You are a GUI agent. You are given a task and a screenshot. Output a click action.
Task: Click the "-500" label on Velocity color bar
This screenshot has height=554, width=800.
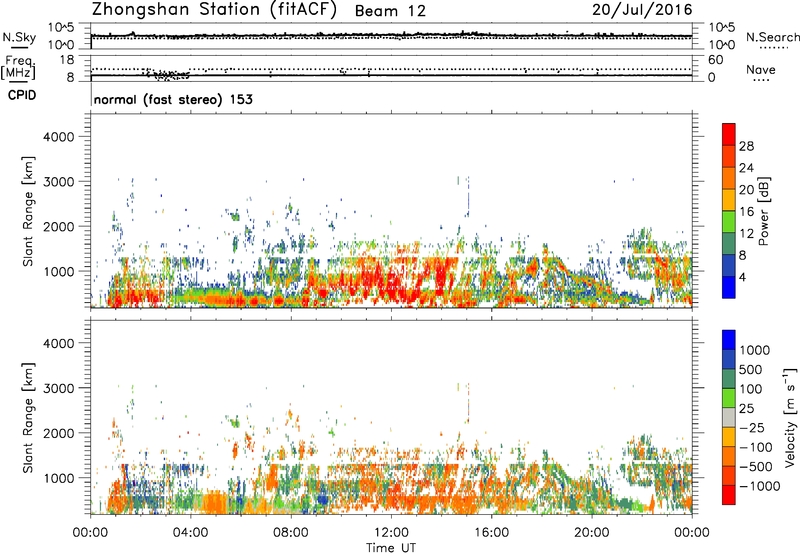(756, 467)
